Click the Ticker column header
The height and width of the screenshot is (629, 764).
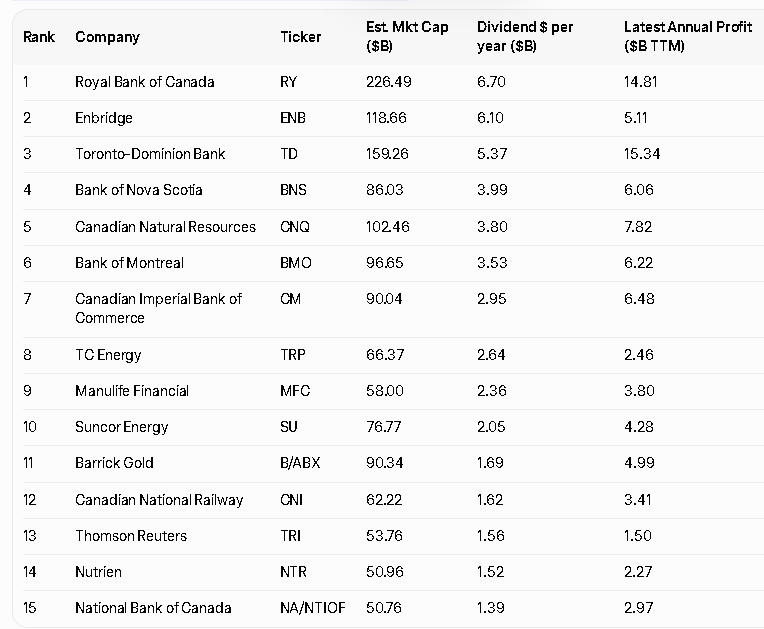tap(301, 37)
